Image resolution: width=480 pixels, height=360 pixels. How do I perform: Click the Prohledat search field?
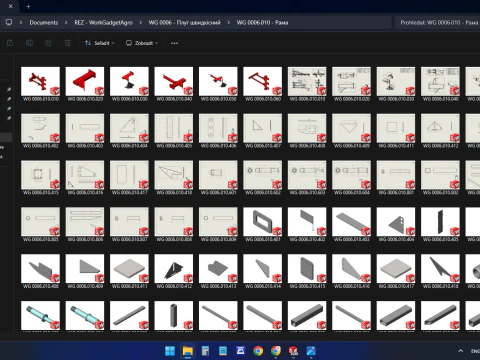437,22
